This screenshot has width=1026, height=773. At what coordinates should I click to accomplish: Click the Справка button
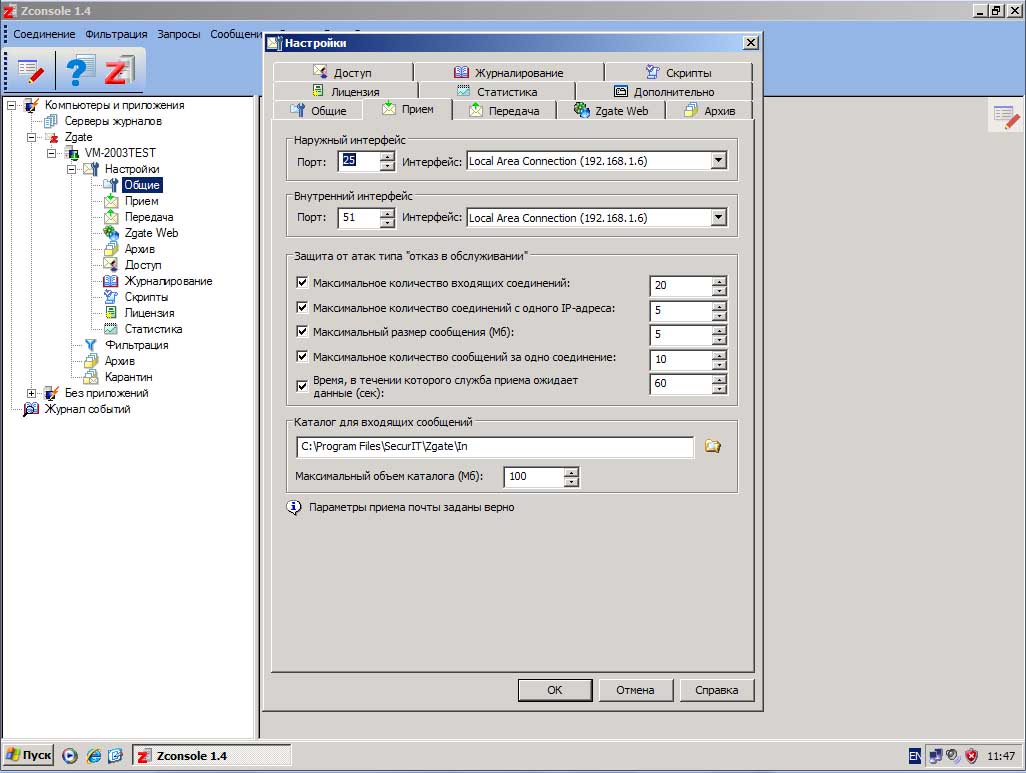coord(716,690)
